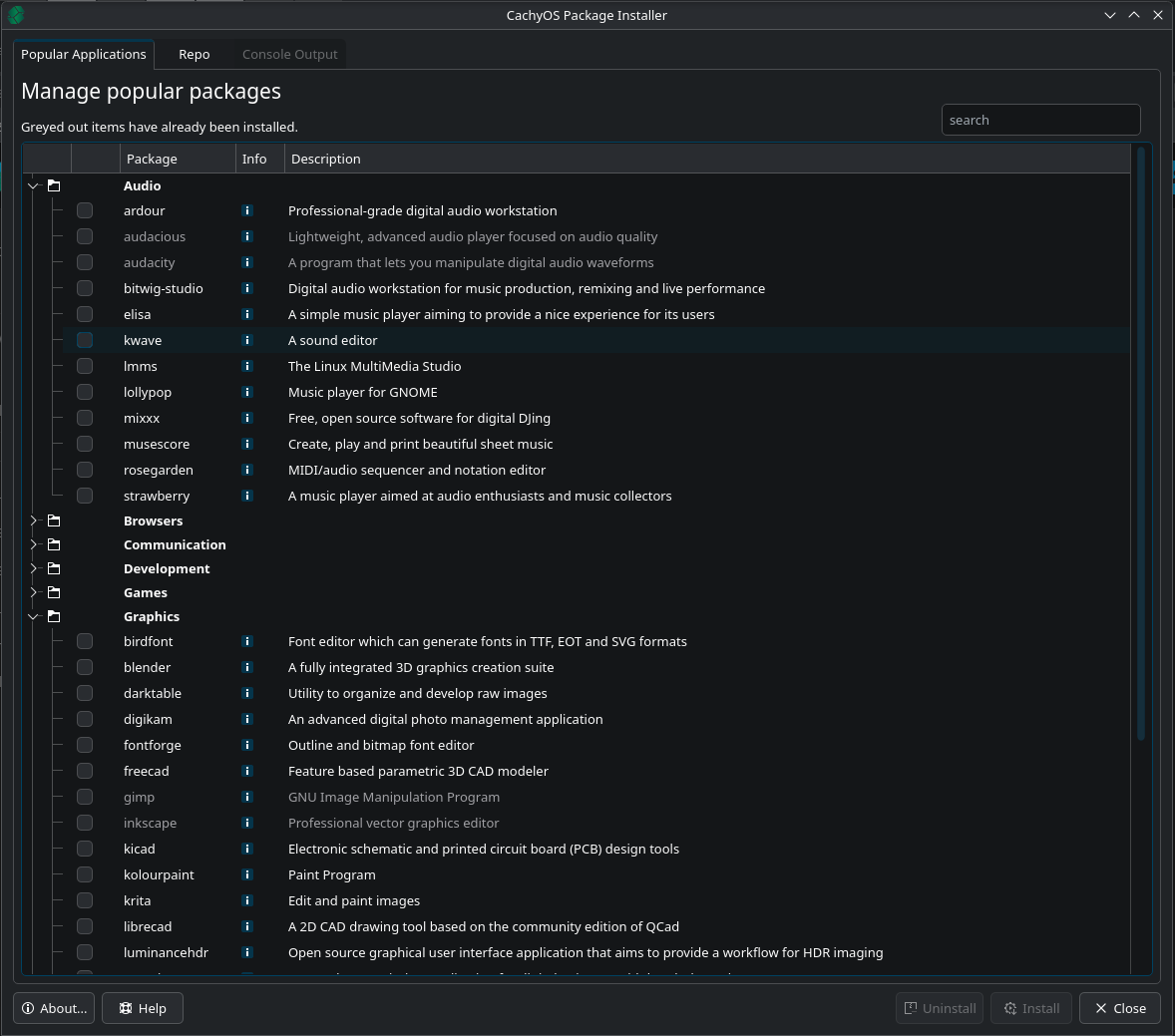Open Help
The image size is (1175, 1036).
[x=143, y=1008]
